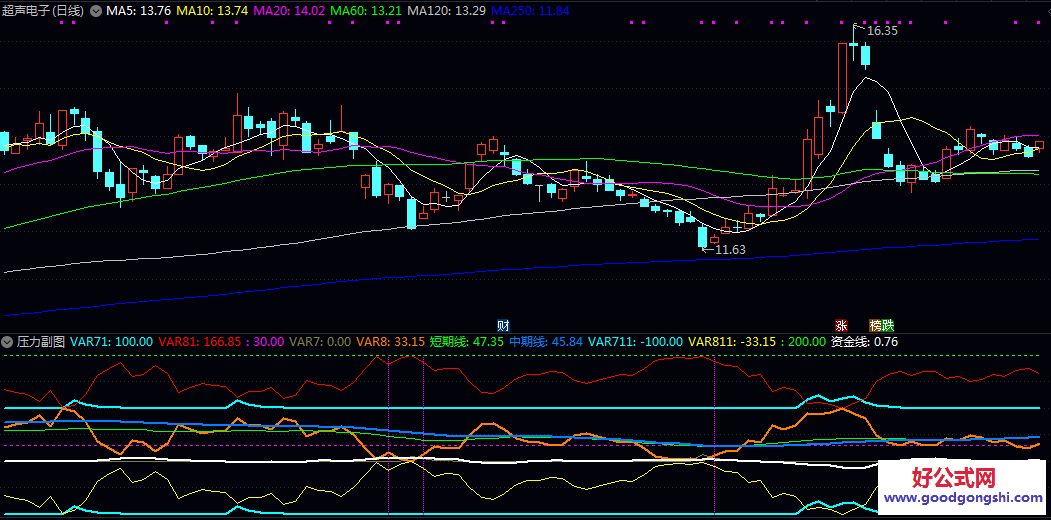Click the 短期线: 47.35 value
Image resolution: width=1051 pixels, height=520 pixels.
point(467,342)
